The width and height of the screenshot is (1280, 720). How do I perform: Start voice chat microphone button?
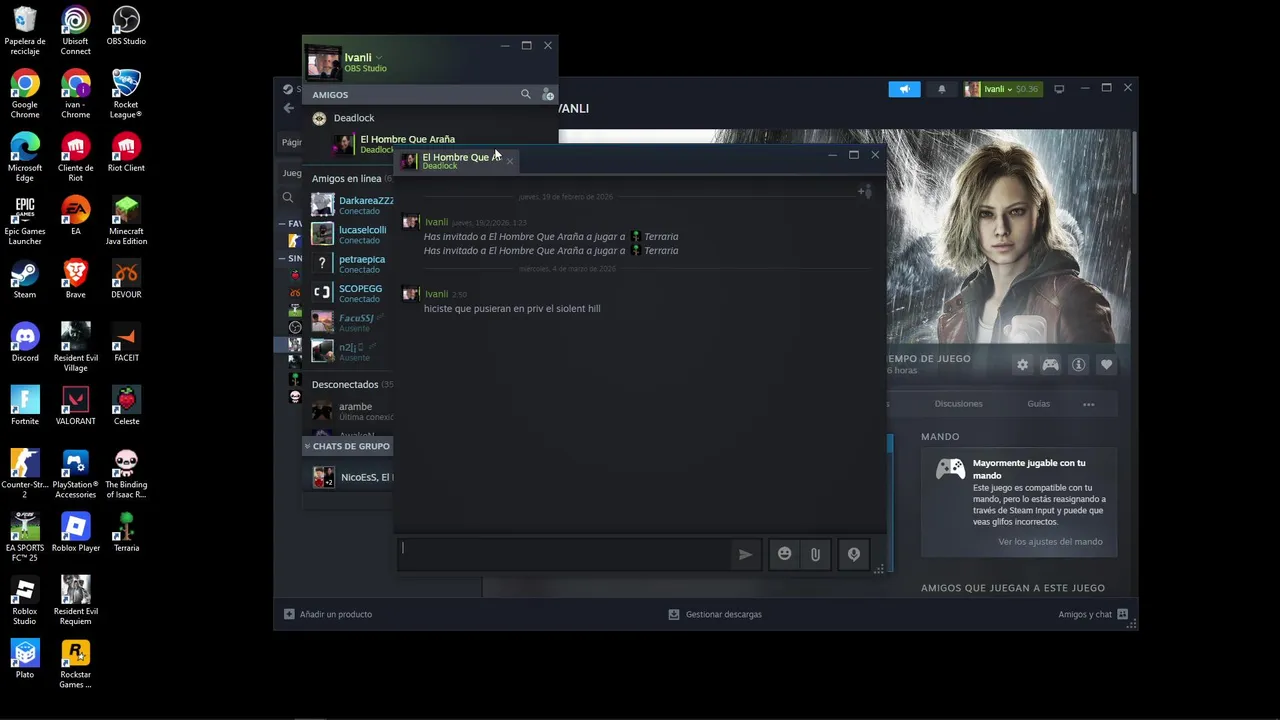point(853,554)
